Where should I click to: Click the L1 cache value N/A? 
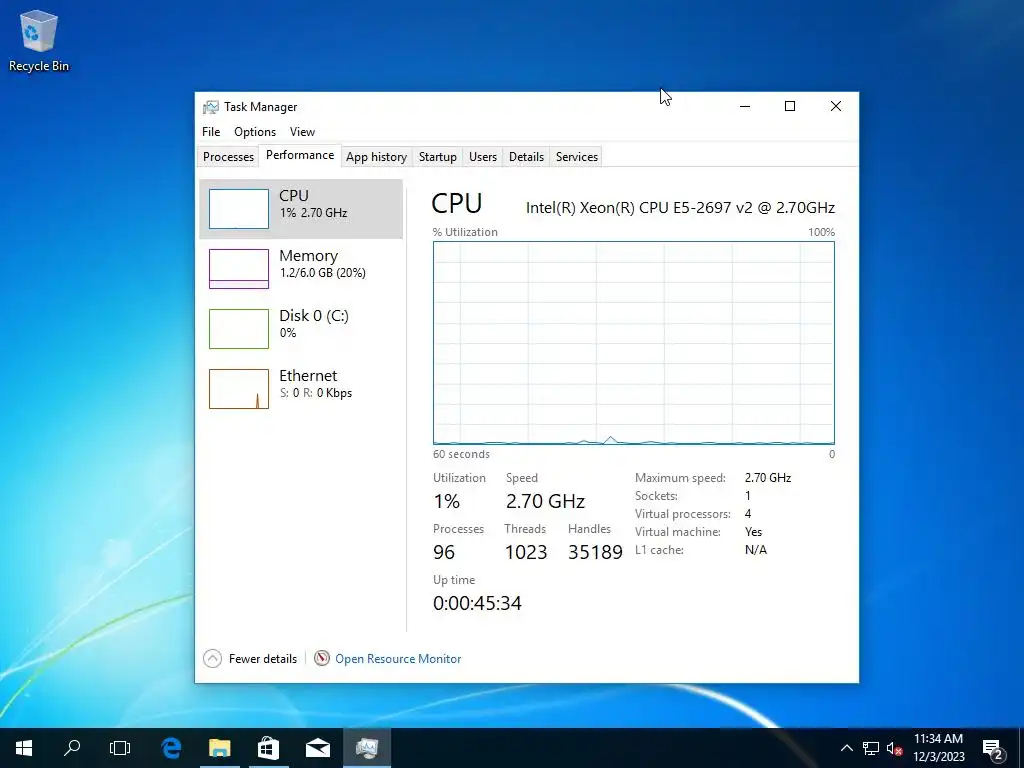pyautogui.click(x=756, y=550)
